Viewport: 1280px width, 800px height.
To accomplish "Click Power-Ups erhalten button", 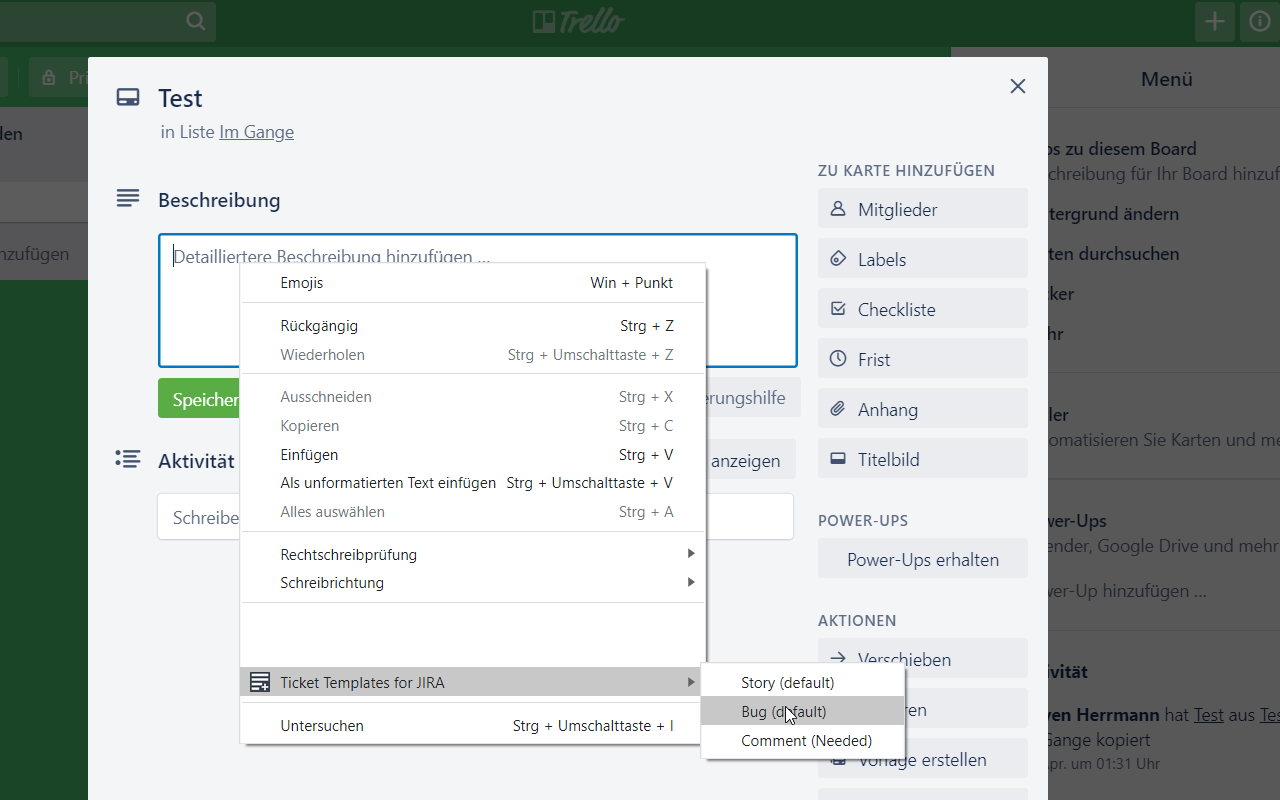I will click(x=922, y=559).
